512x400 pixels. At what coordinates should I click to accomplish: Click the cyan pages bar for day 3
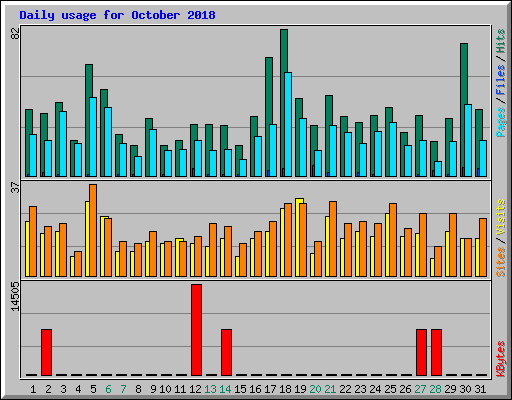click(x=63, y=144)
